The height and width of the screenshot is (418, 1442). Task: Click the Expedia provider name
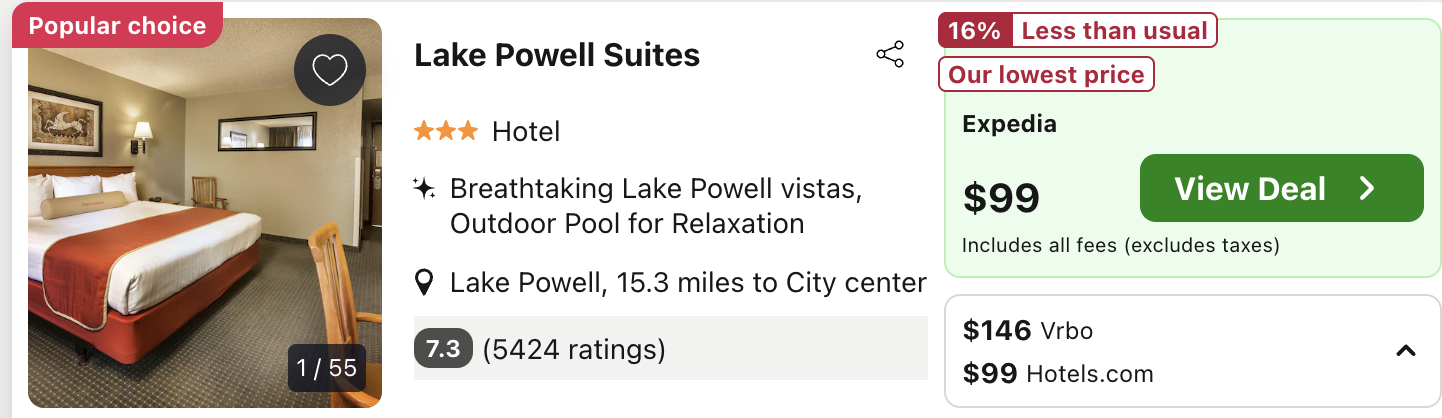click(x=1009, y=125)
